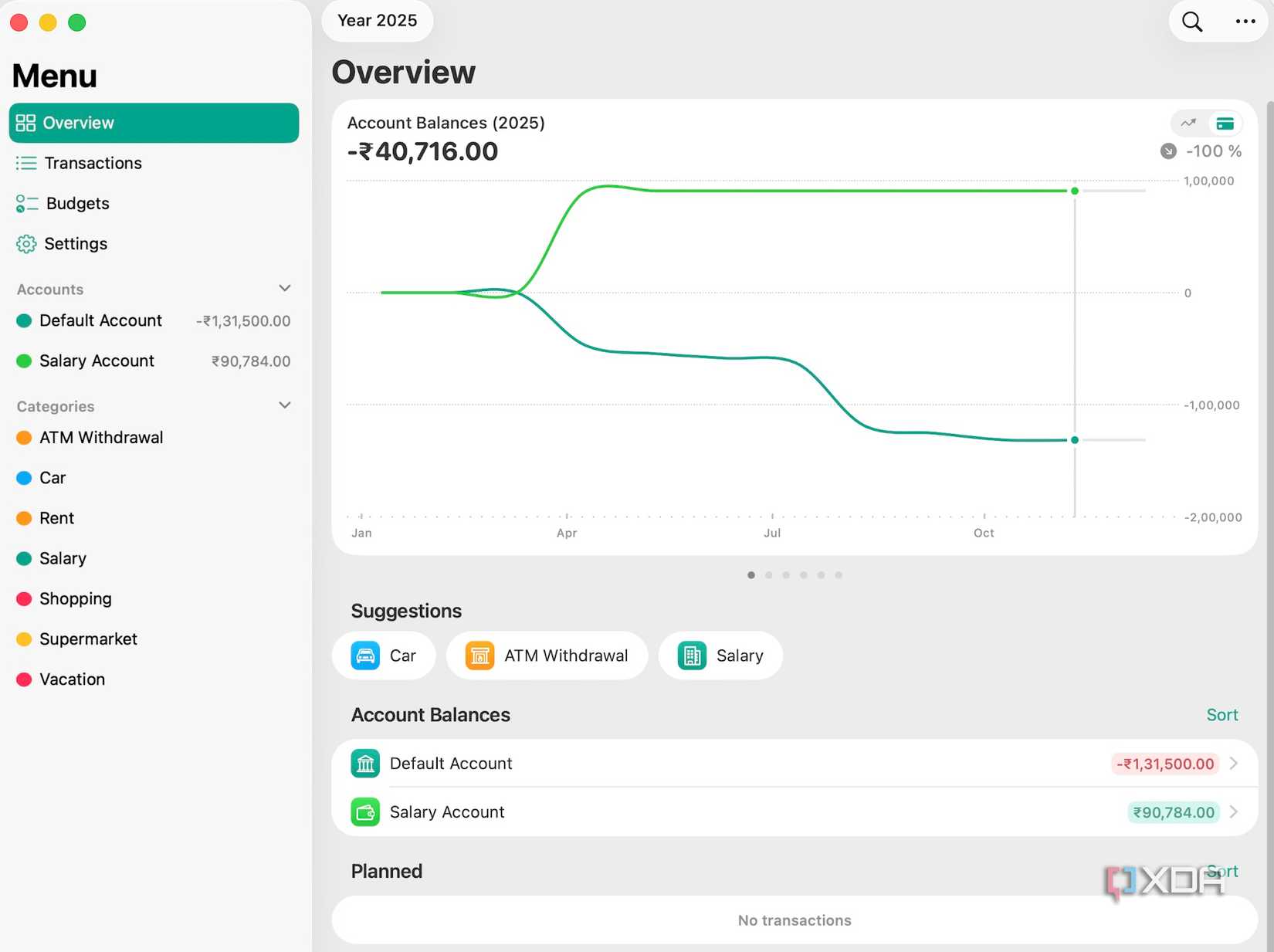This screenshot has width=1274, height=952.
Task: Click the Overview grid icon in menu
Action: [x=25, y=123]
